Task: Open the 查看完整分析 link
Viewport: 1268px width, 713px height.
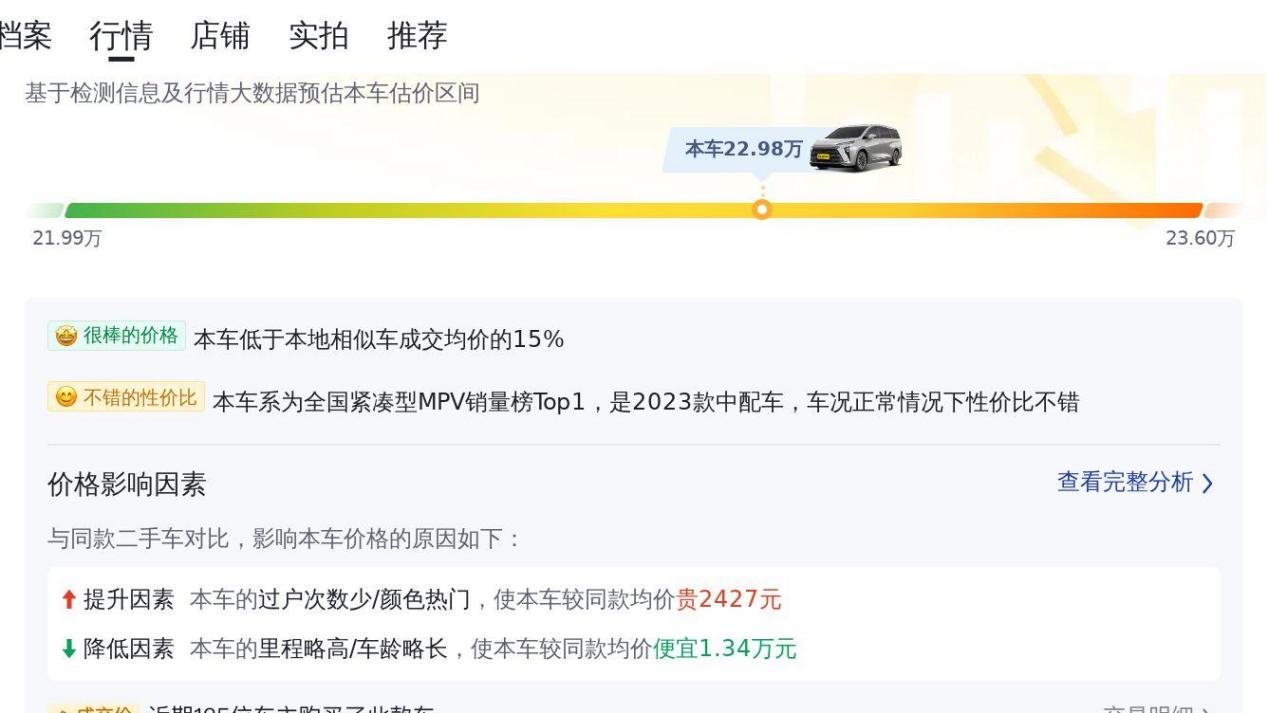Action: click(x=1125, y=483)
